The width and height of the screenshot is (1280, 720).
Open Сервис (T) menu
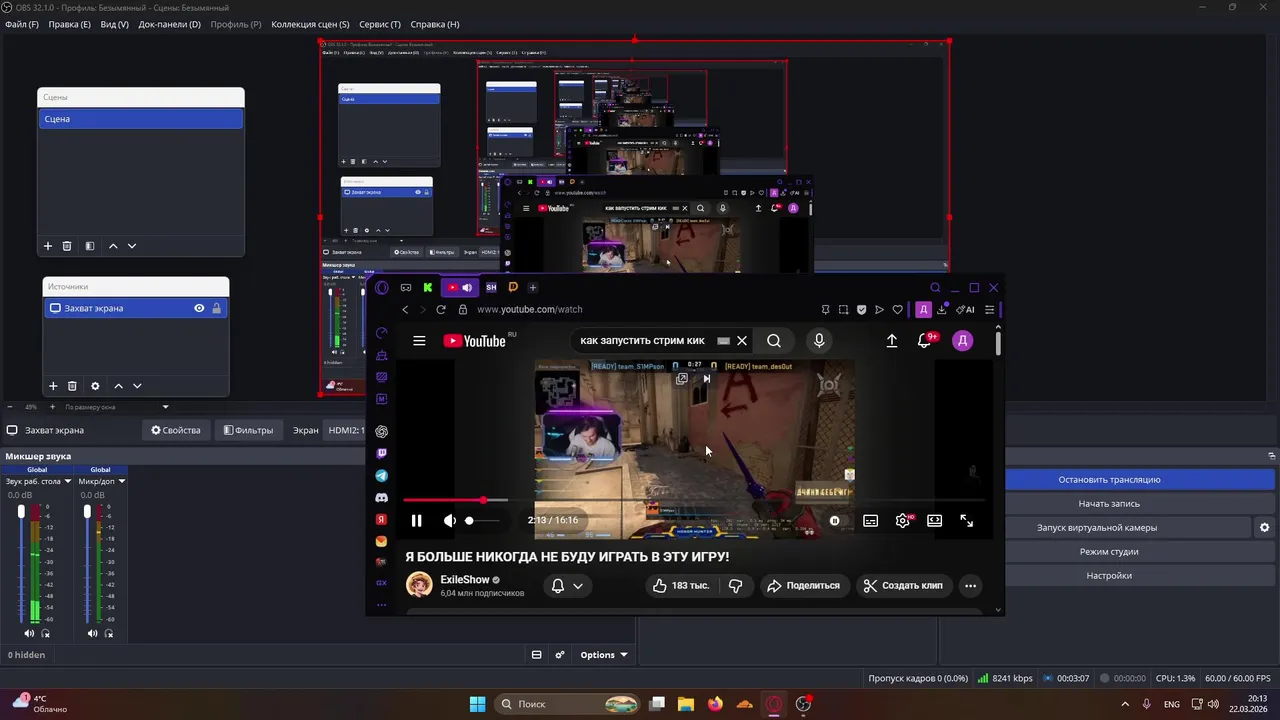(x=380, y=24)
